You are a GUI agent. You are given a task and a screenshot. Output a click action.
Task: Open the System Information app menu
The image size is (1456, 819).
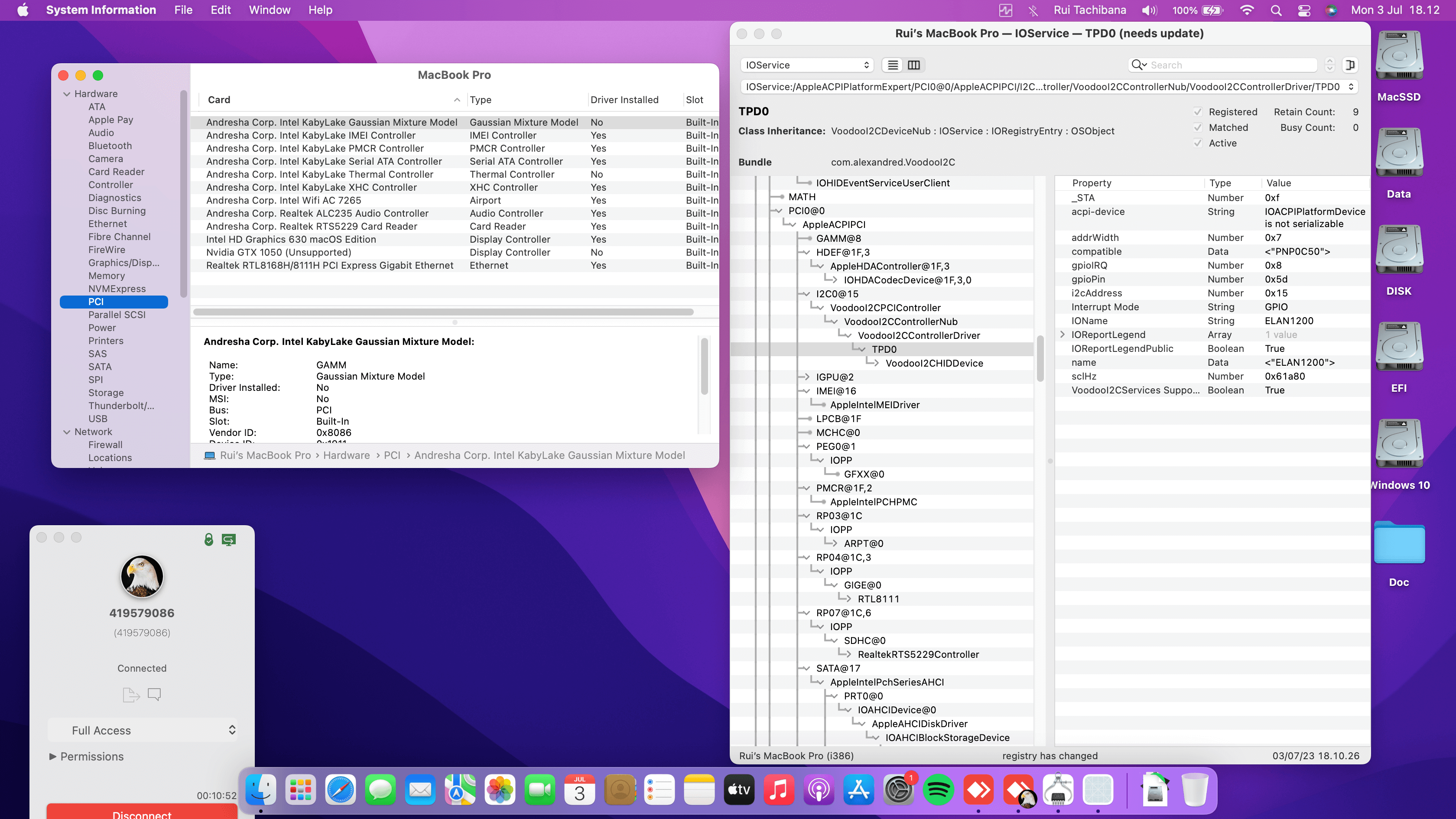click(101, 10)
